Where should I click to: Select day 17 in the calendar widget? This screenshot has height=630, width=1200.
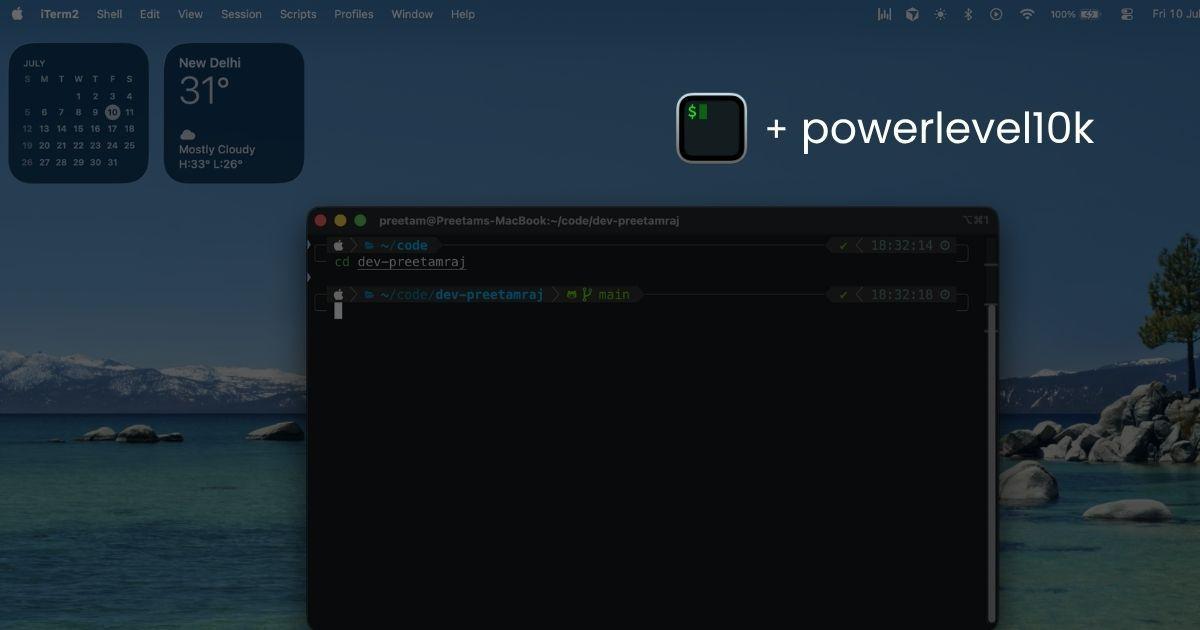[112, 129]
